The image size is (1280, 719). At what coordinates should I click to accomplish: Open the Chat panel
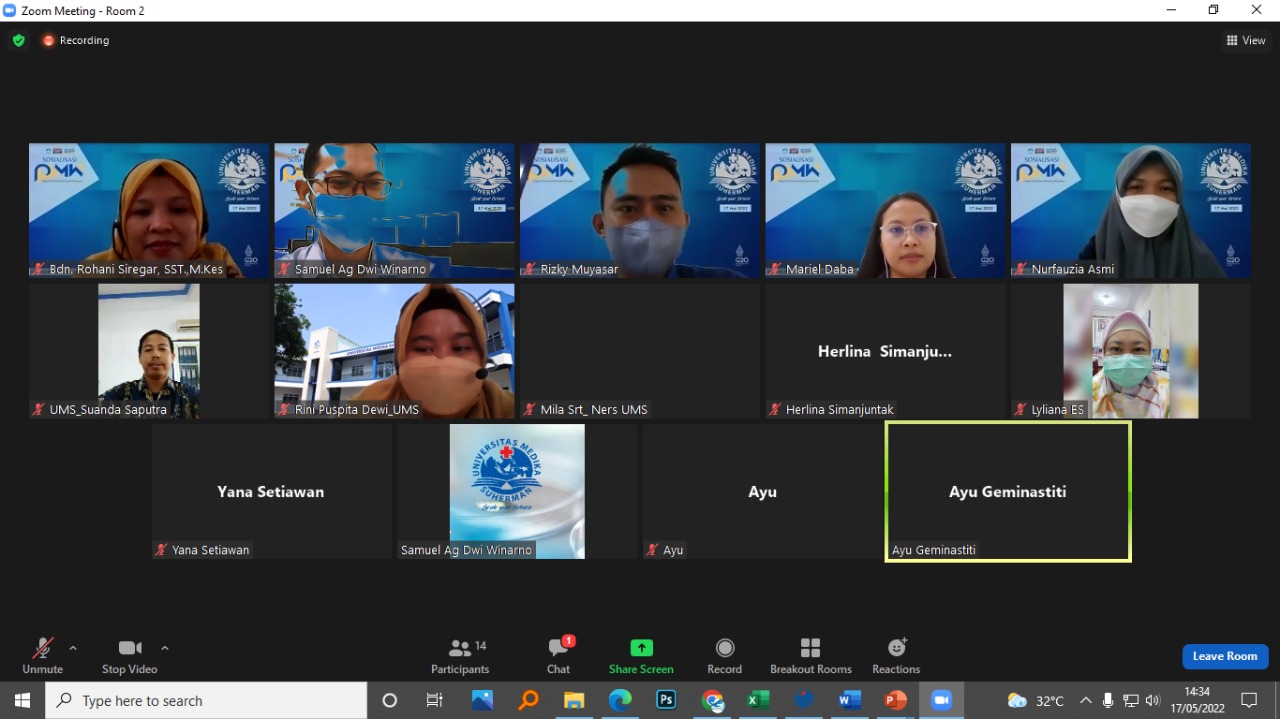pos(558,656)
